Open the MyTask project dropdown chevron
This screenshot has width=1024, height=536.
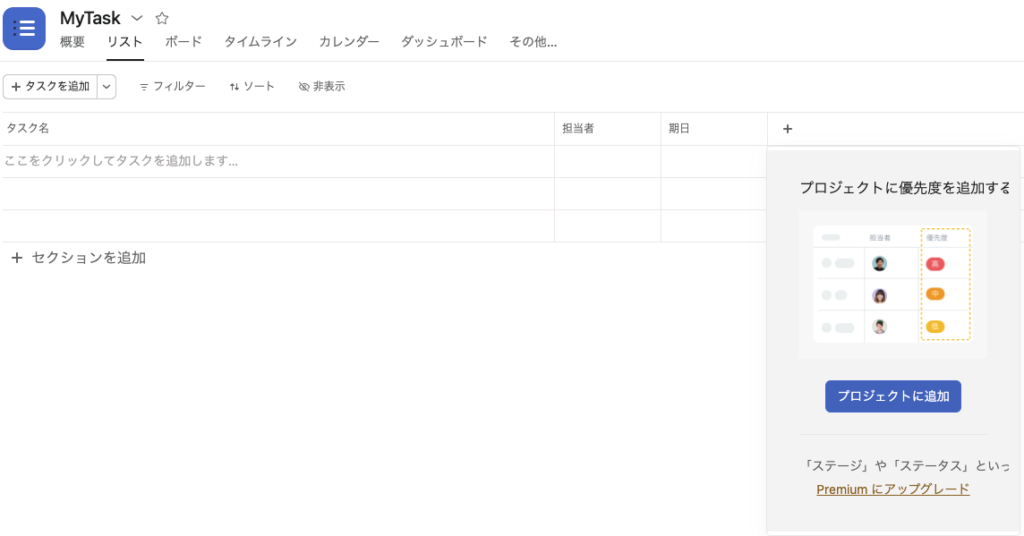[x=136, y=18]
